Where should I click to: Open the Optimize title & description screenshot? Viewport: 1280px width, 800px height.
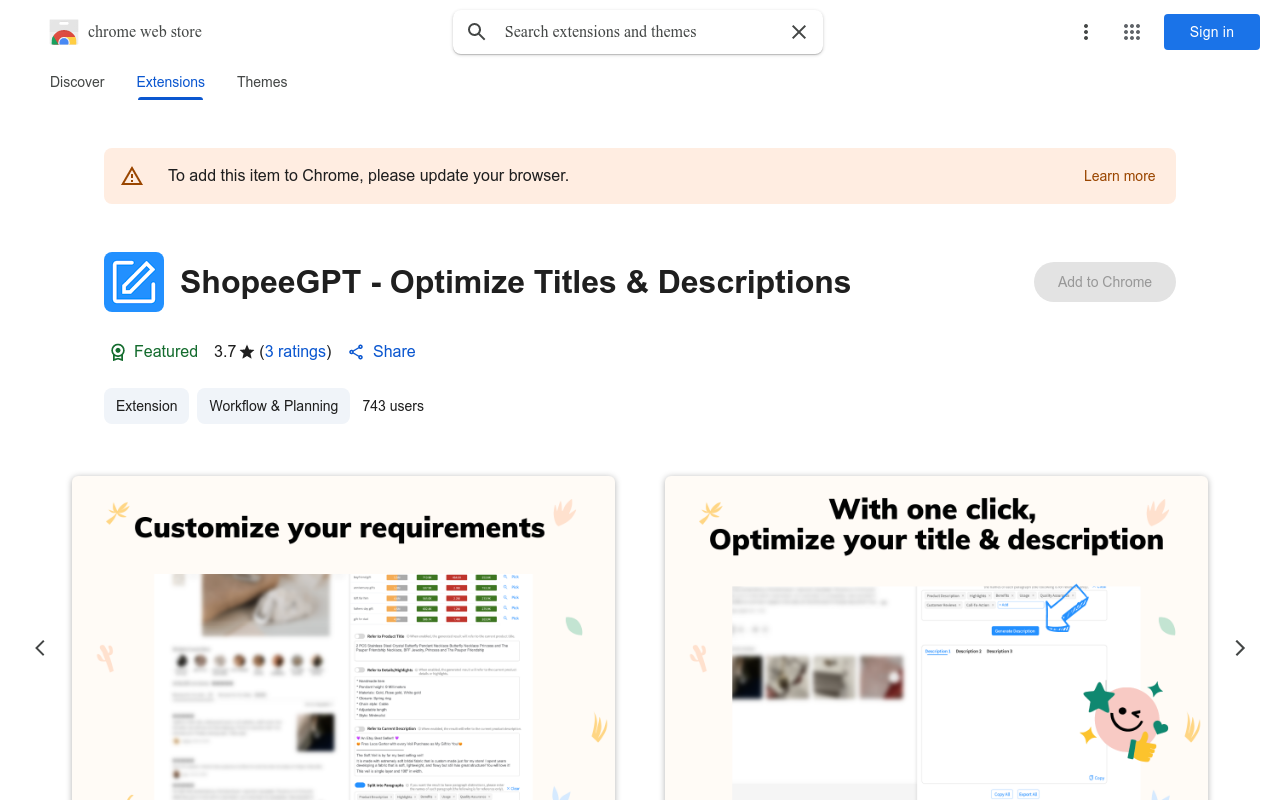pyautogui.click(x=936, y=638)
